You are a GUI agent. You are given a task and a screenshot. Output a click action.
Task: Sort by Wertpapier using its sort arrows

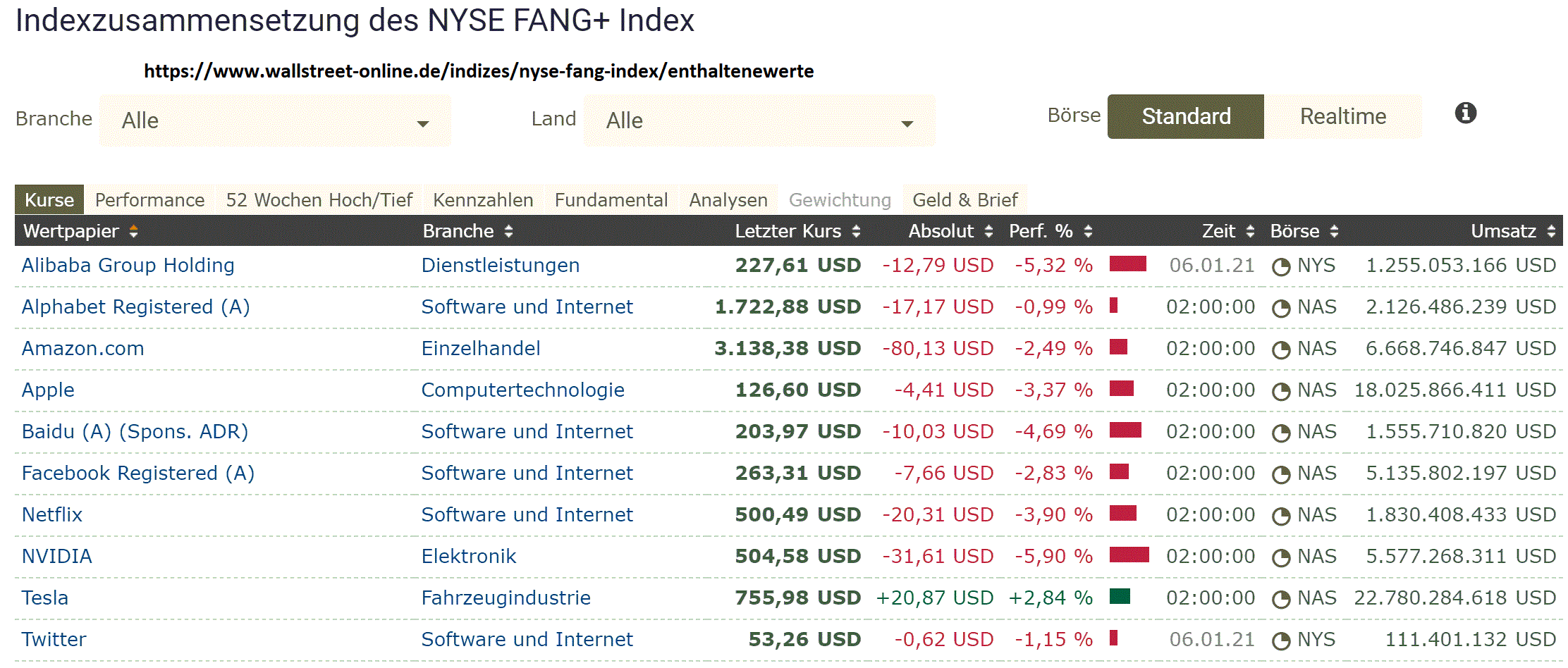click(134, 231)
